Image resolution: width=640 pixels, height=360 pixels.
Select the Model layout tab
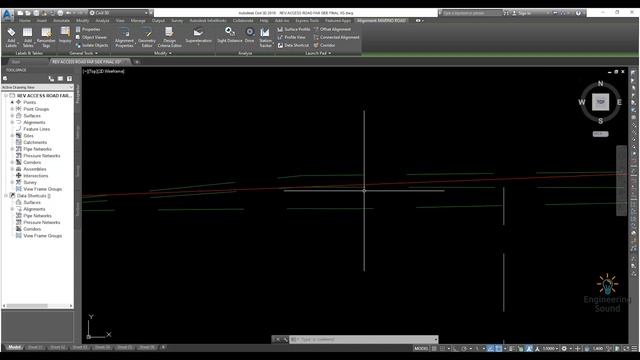[14, 347]
